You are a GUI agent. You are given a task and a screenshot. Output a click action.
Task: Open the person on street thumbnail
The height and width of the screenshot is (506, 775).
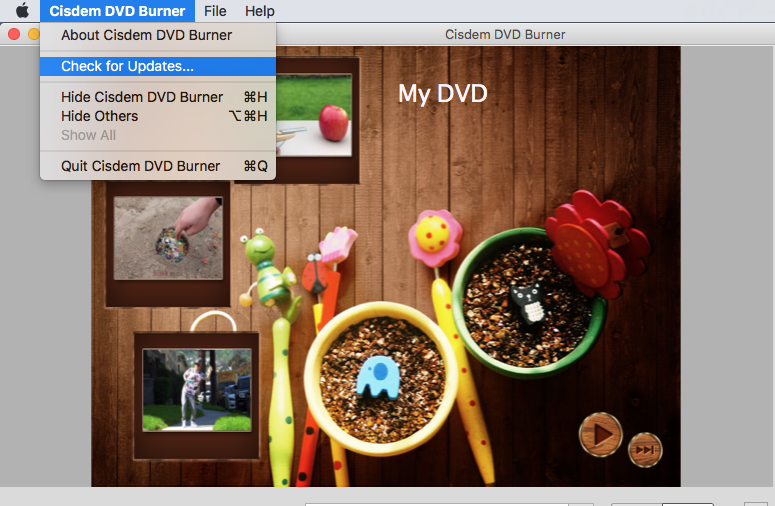tap(197, 390)
